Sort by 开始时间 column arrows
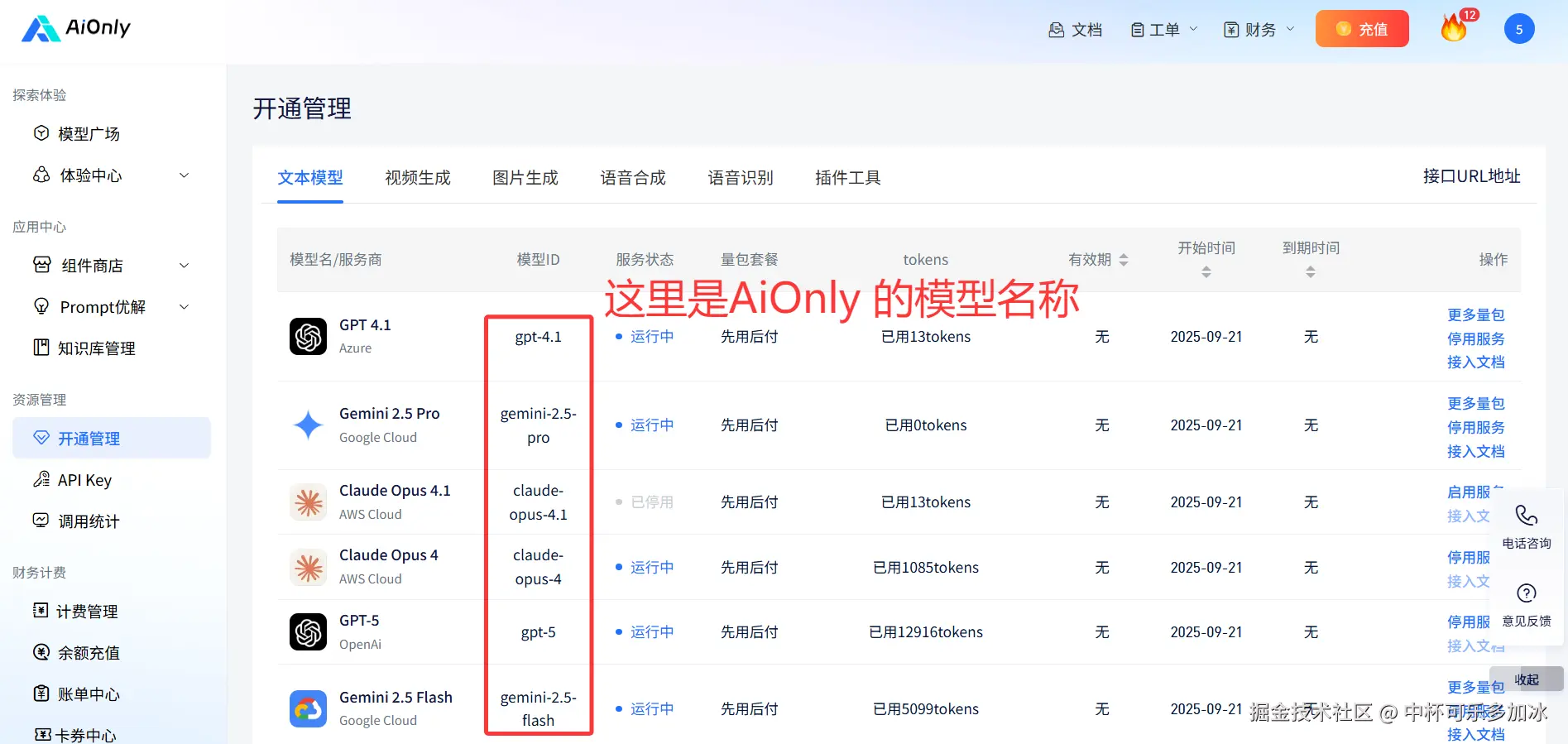Viewport: 1568px width, 744px height. 1206,271
